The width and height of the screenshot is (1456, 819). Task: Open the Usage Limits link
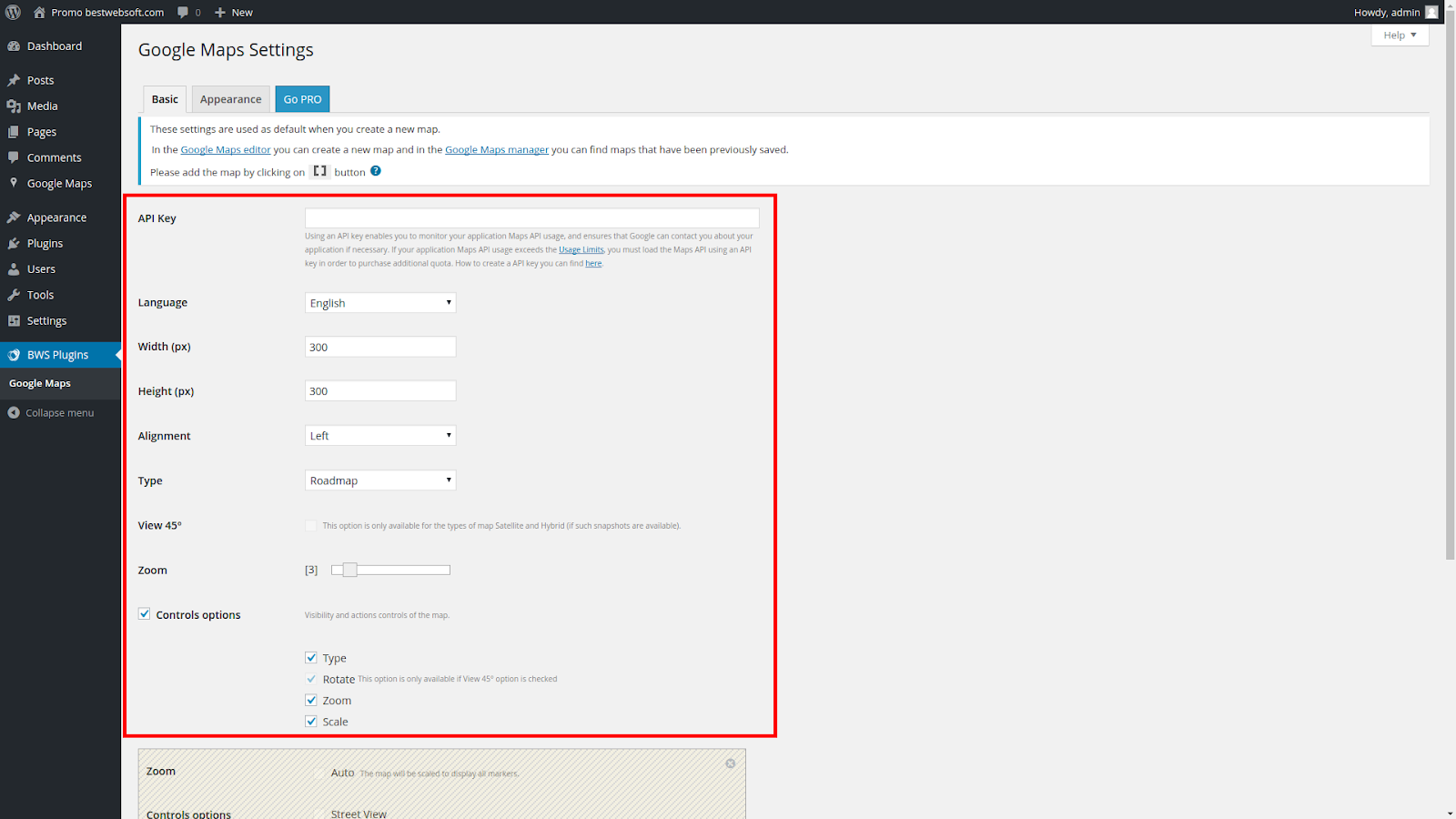[581, 249]
